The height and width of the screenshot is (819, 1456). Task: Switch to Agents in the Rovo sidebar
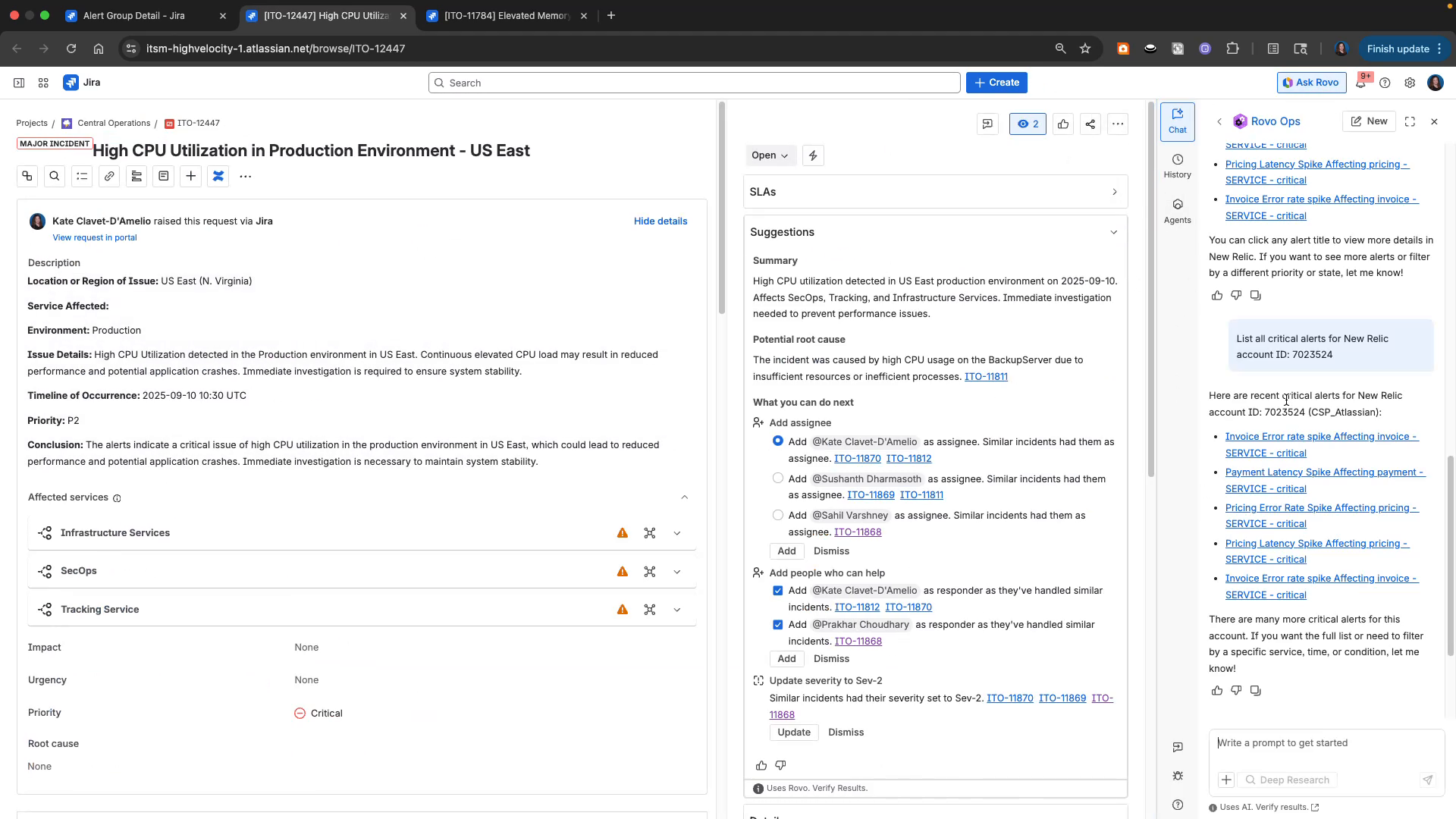(1177, 211)
